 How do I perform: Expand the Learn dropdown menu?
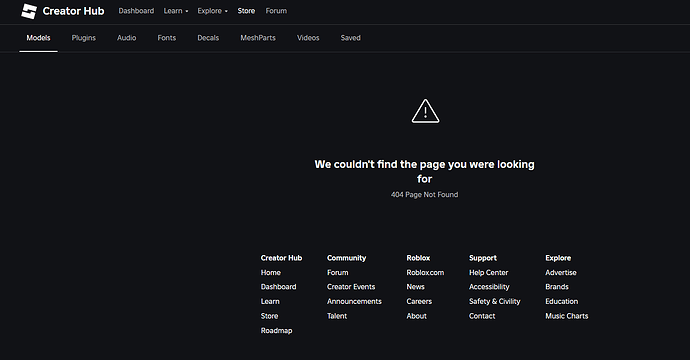176,11
